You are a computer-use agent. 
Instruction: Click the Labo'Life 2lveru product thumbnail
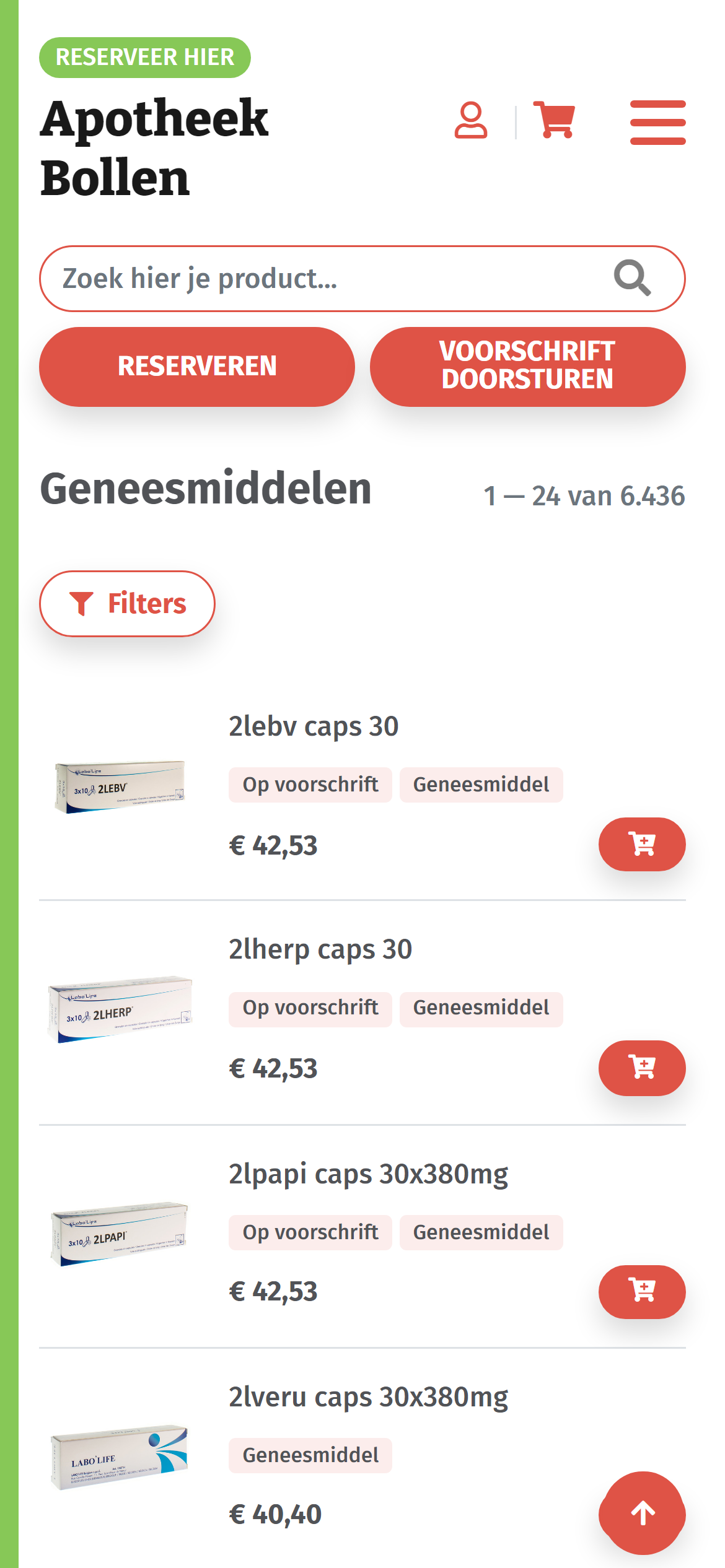click(119, 1457)
